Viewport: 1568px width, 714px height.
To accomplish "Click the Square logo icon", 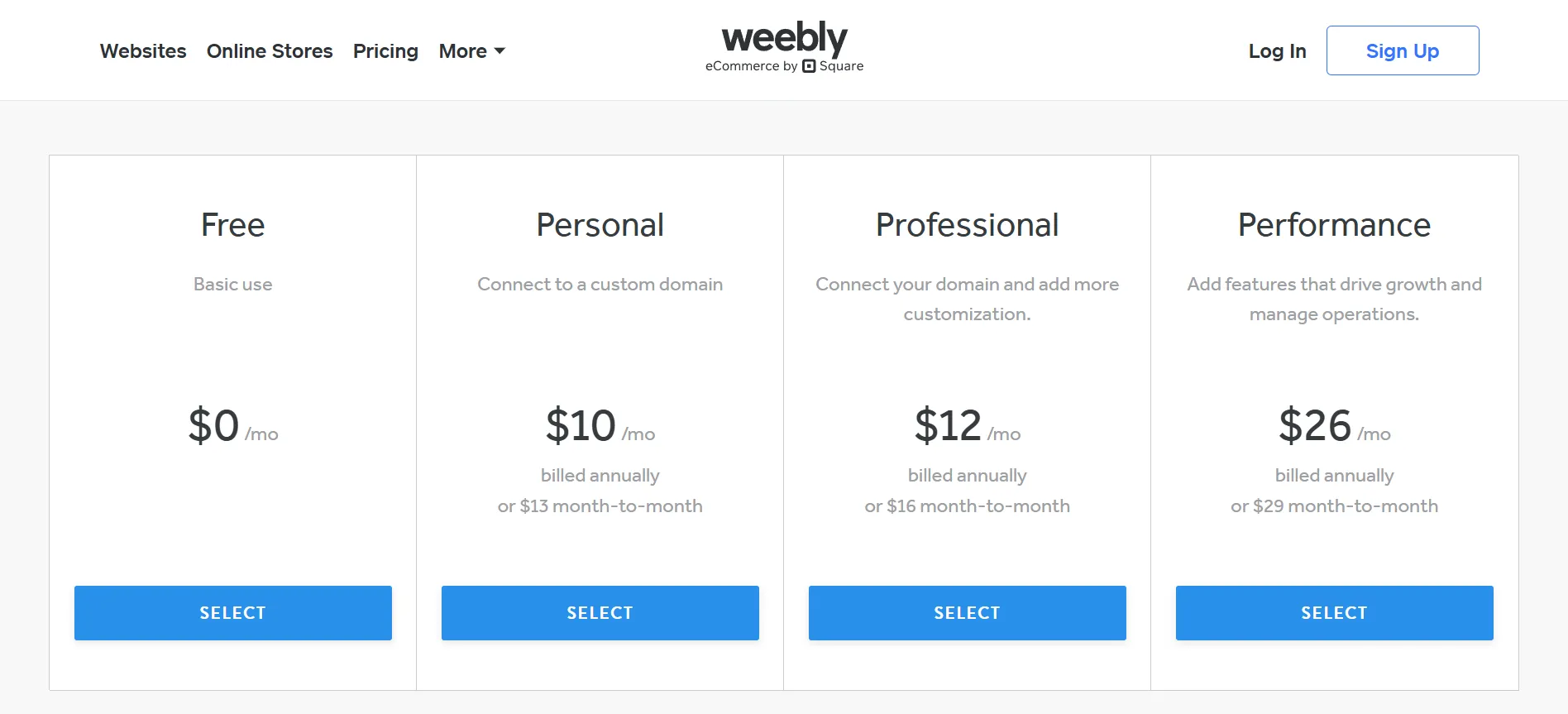I will (x=810, y=66).
